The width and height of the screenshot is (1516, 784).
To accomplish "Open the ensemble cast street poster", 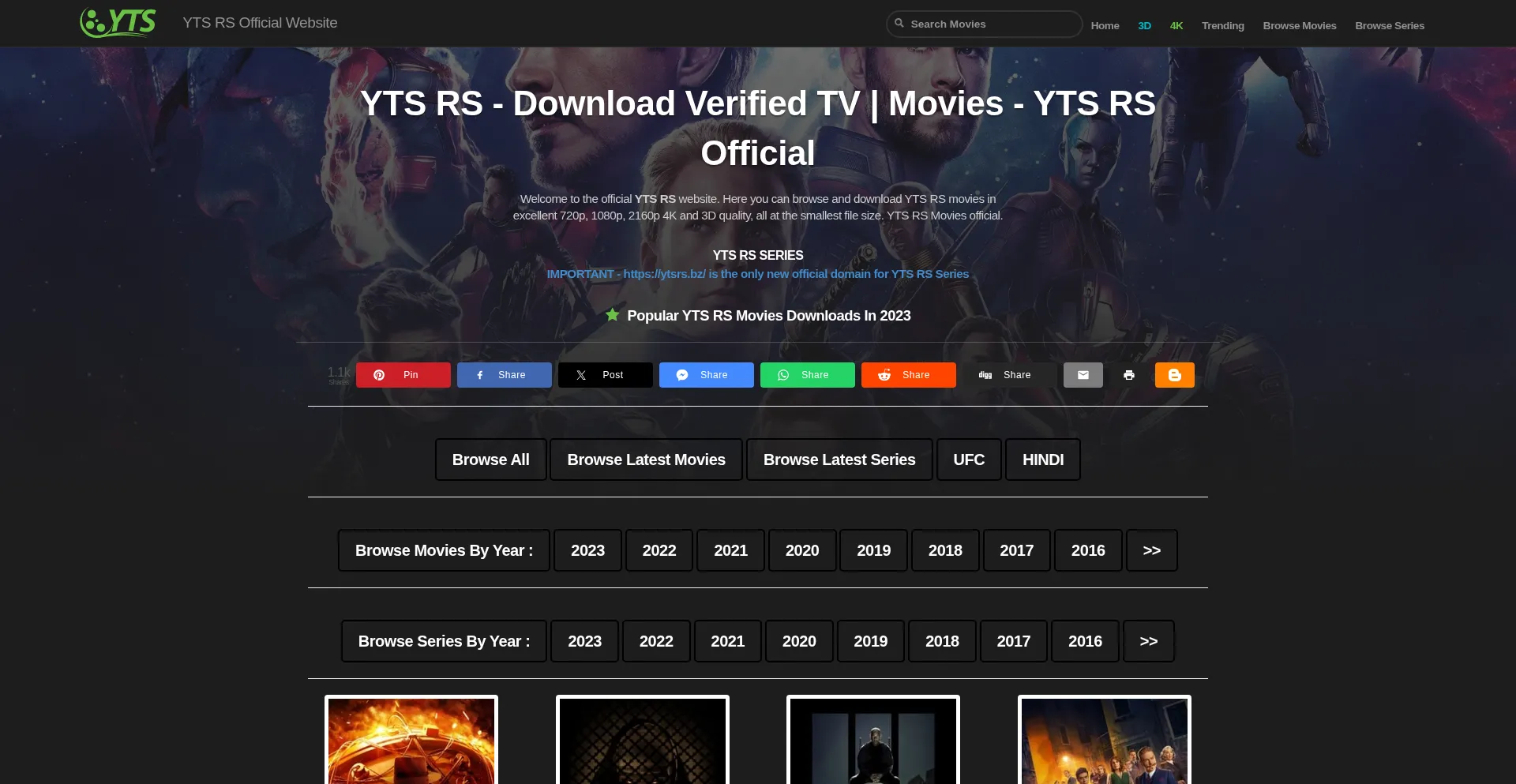I will click(x=1105, y=740).
